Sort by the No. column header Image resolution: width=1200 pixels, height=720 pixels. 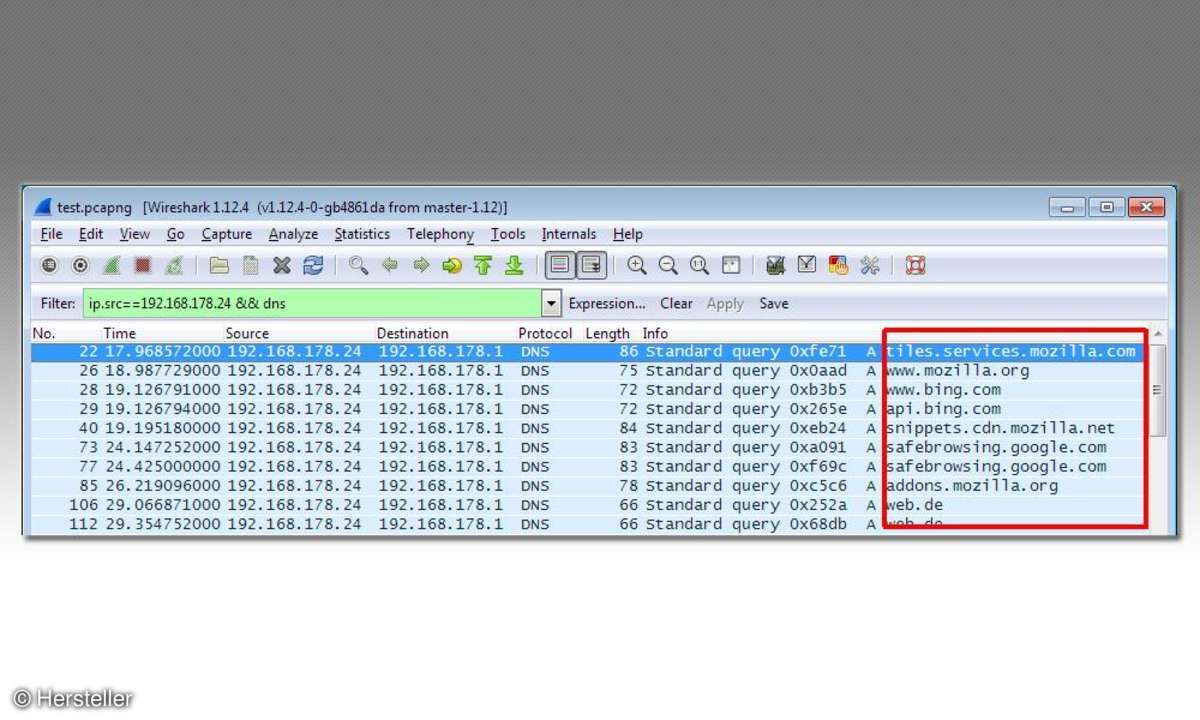pos(44,333)
